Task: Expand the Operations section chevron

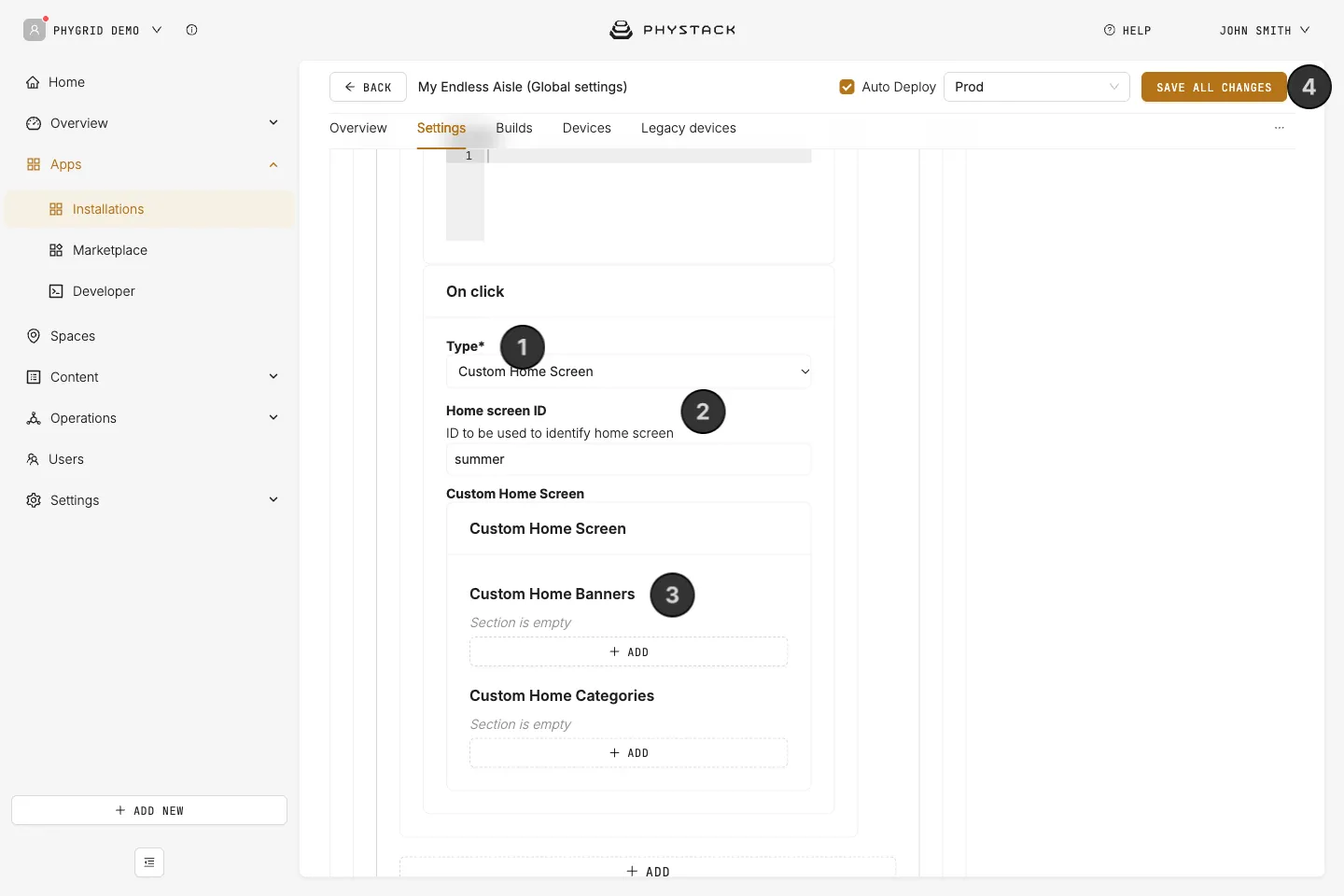Action: [273, 418]
